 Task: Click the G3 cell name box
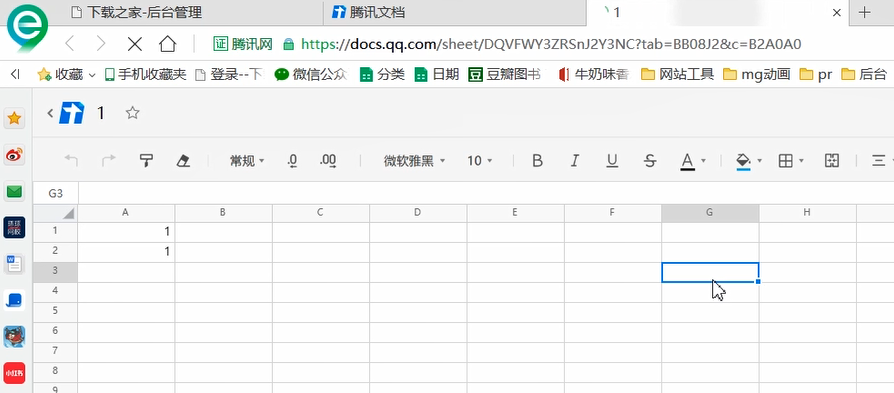click(55, 193)
